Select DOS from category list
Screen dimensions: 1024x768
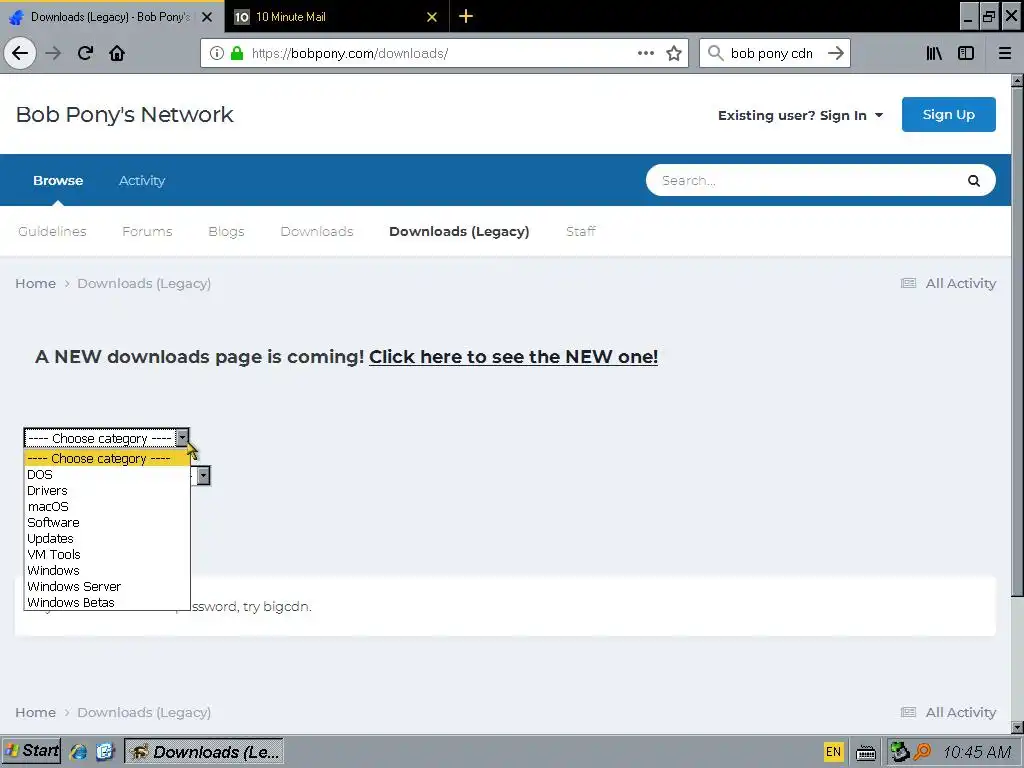tap(107, 475)
